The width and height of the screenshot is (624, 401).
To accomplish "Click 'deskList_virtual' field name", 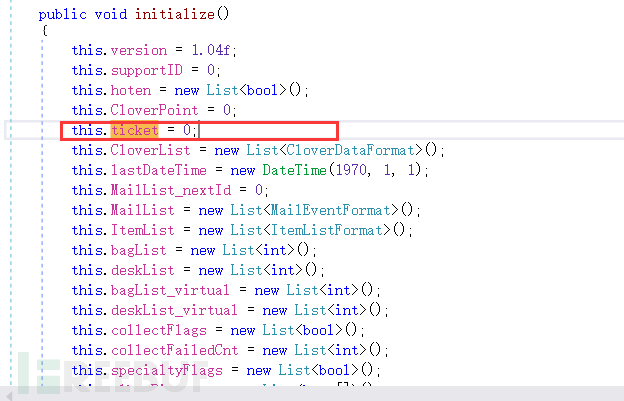I will click(x=174, y=310).
